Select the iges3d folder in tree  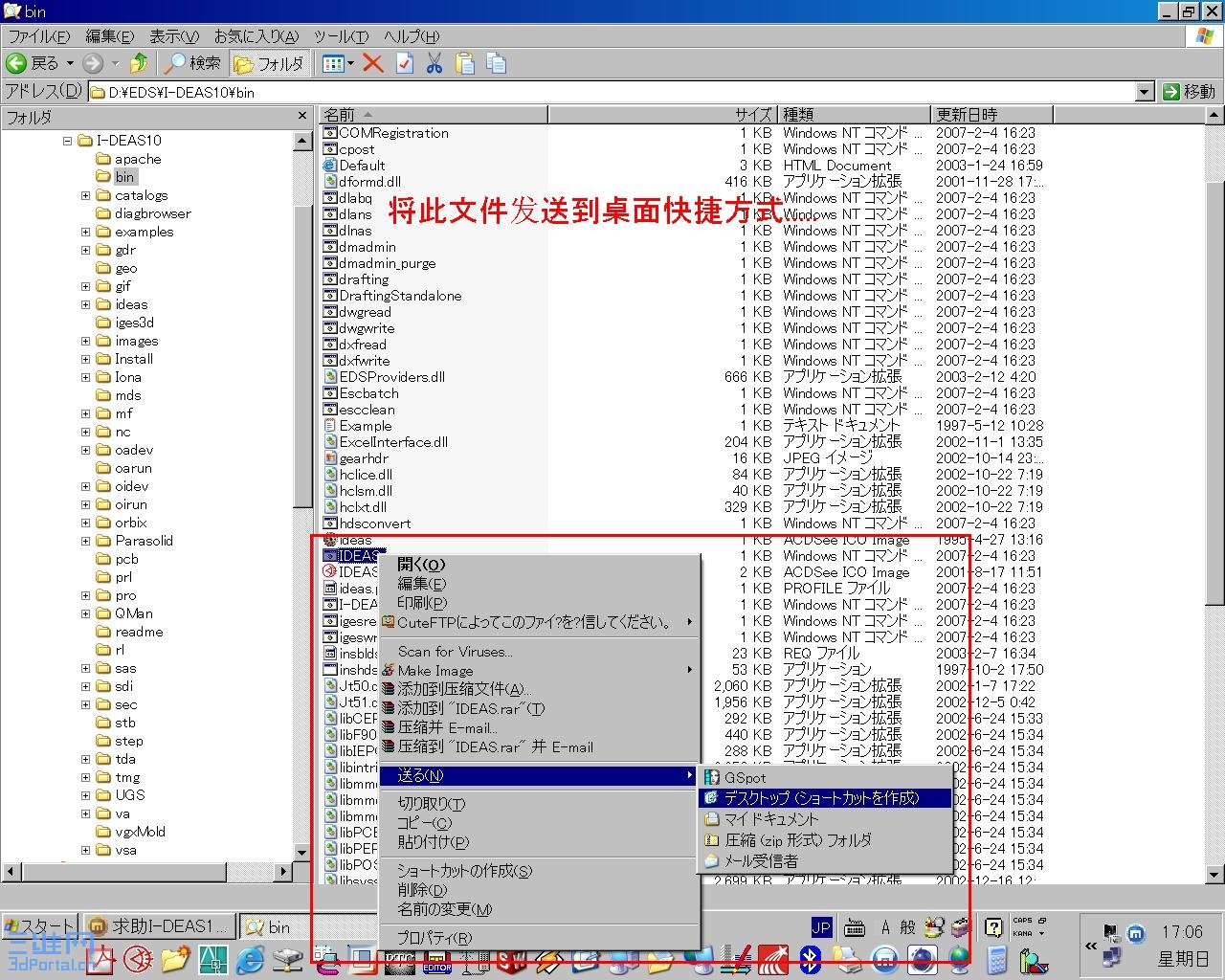(134, 323)
